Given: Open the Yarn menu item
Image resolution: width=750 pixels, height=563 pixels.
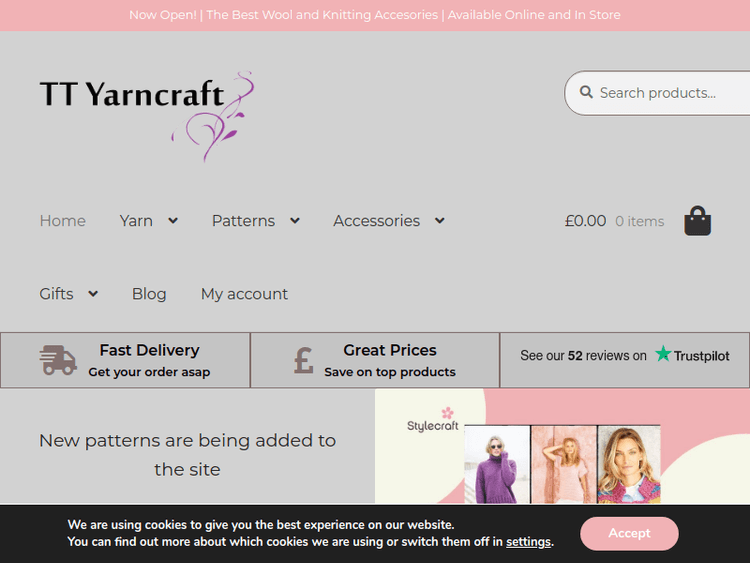Looking at the screenshot, I should click(136, 221).
